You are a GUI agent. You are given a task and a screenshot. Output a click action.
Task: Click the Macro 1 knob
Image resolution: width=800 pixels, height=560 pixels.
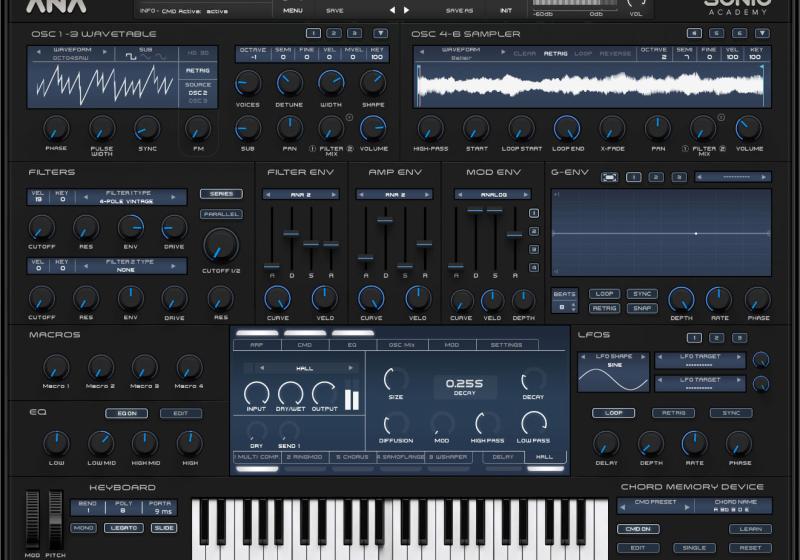(x=56, y=367)
